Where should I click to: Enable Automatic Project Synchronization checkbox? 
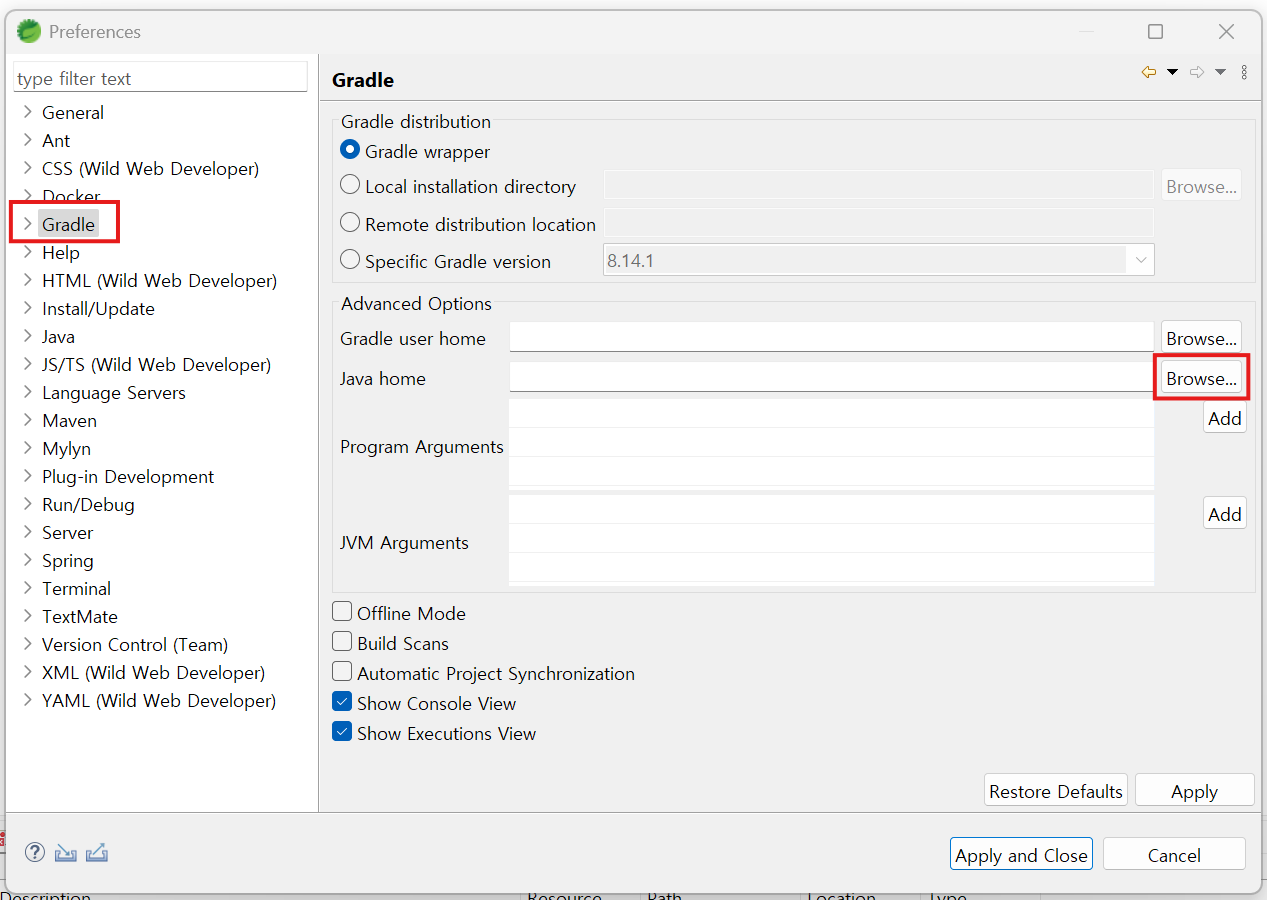[342, 671]
